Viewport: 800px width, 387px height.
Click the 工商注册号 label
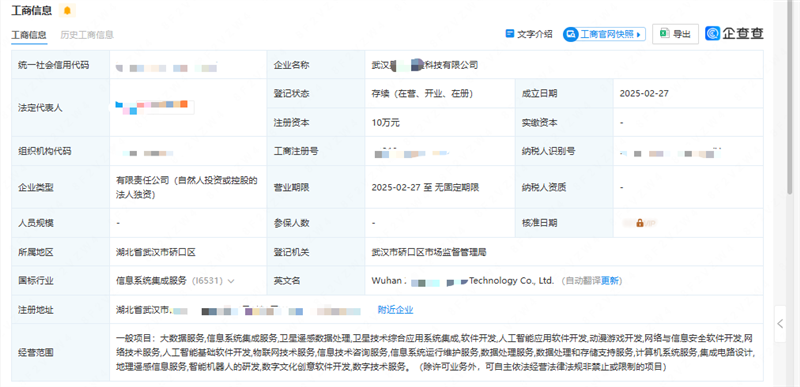(296, 151)
